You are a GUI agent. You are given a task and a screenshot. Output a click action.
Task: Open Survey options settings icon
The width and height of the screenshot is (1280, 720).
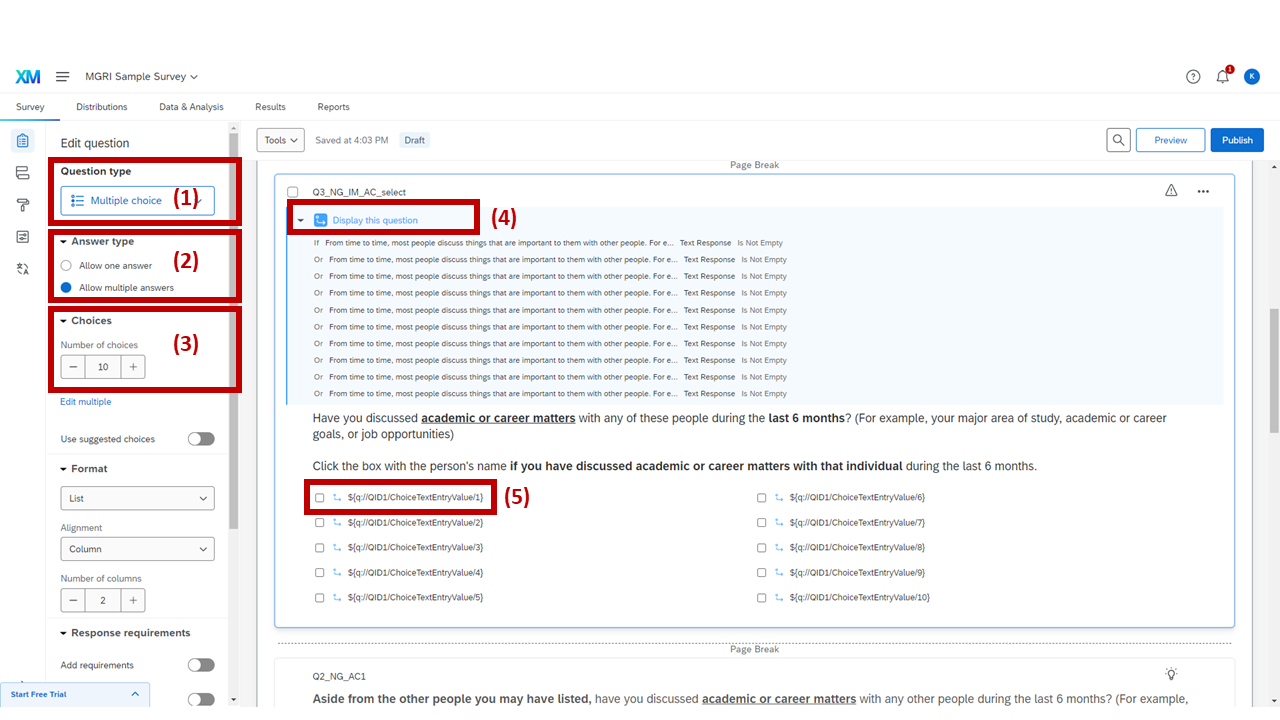coord(22,236)
